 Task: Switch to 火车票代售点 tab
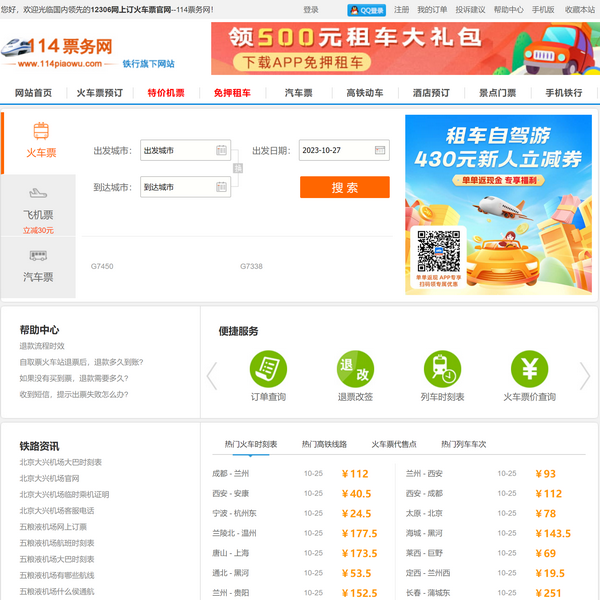(394, 444)
